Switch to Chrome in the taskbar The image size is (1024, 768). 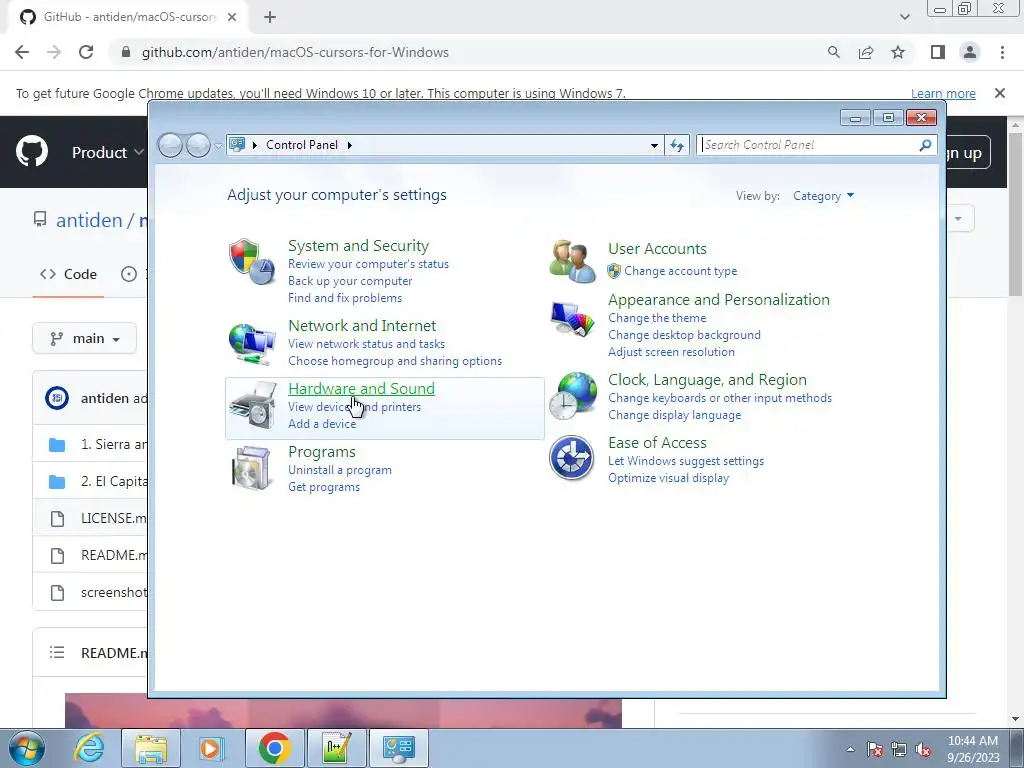[x=274, y=748]
